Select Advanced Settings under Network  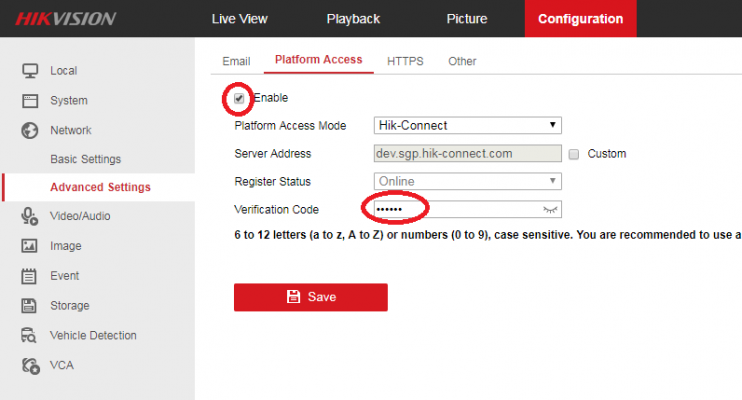point(100,187)
